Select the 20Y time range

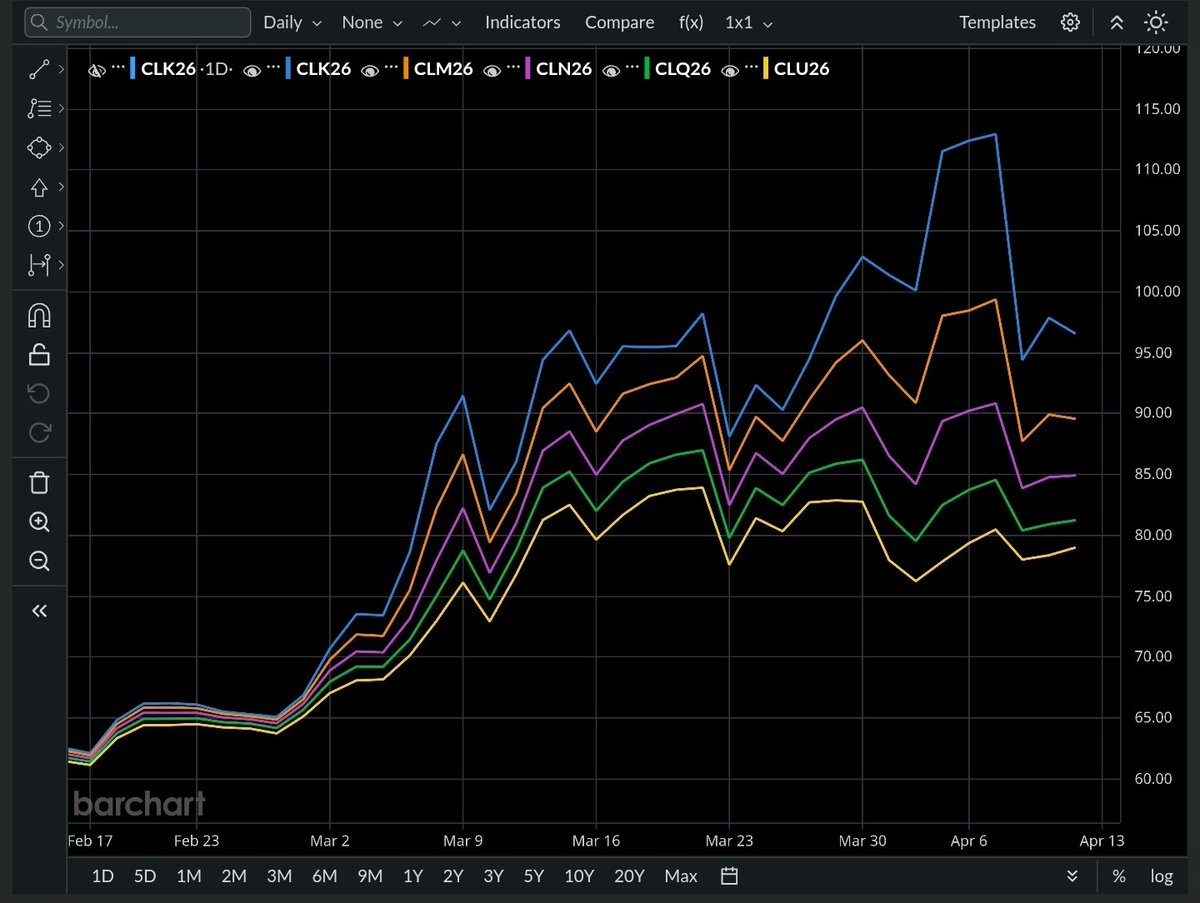629,876
